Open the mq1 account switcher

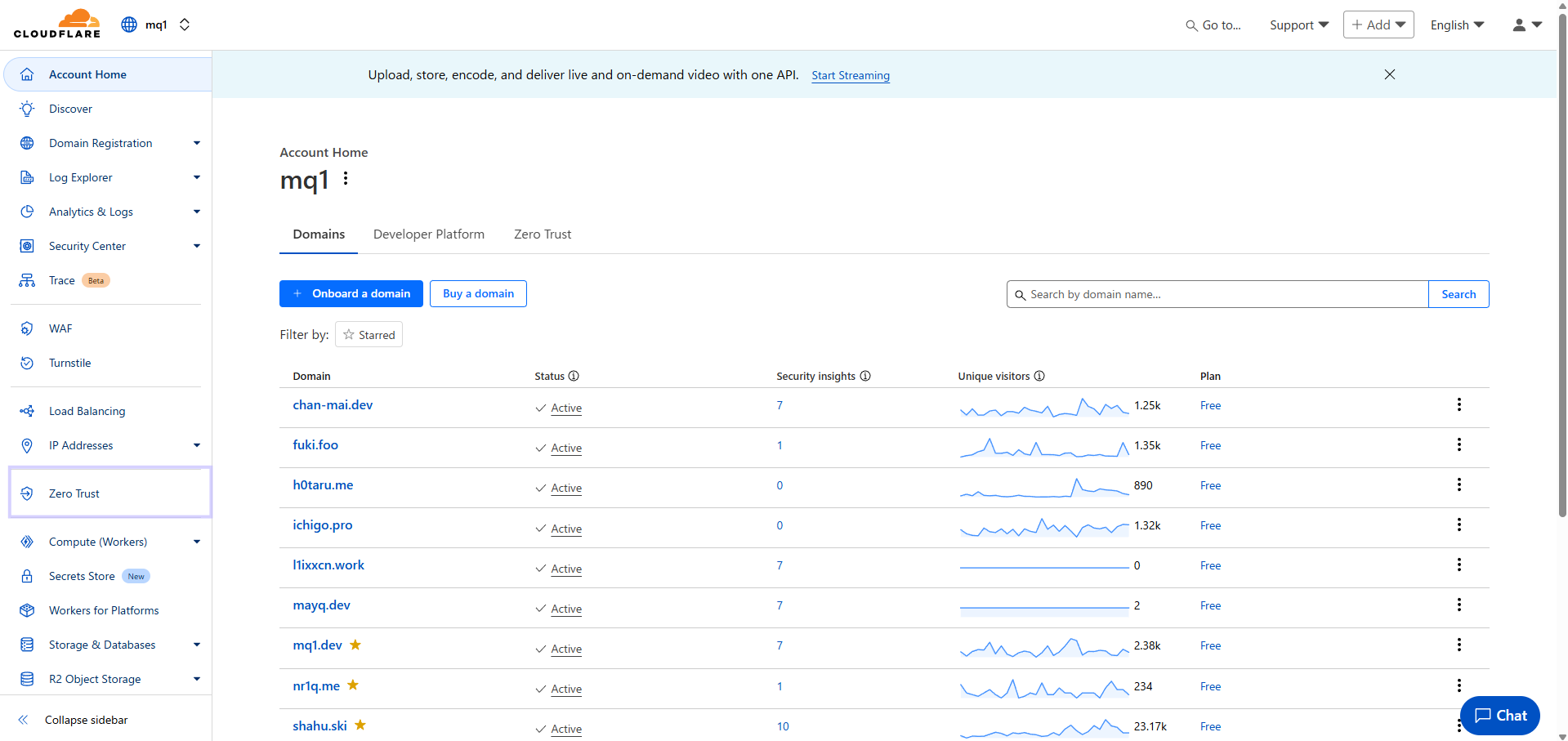click(156, 25)
